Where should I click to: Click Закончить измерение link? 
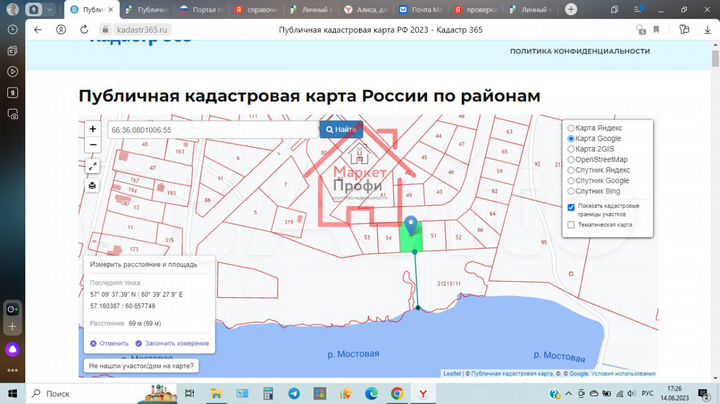coord(172,343)
